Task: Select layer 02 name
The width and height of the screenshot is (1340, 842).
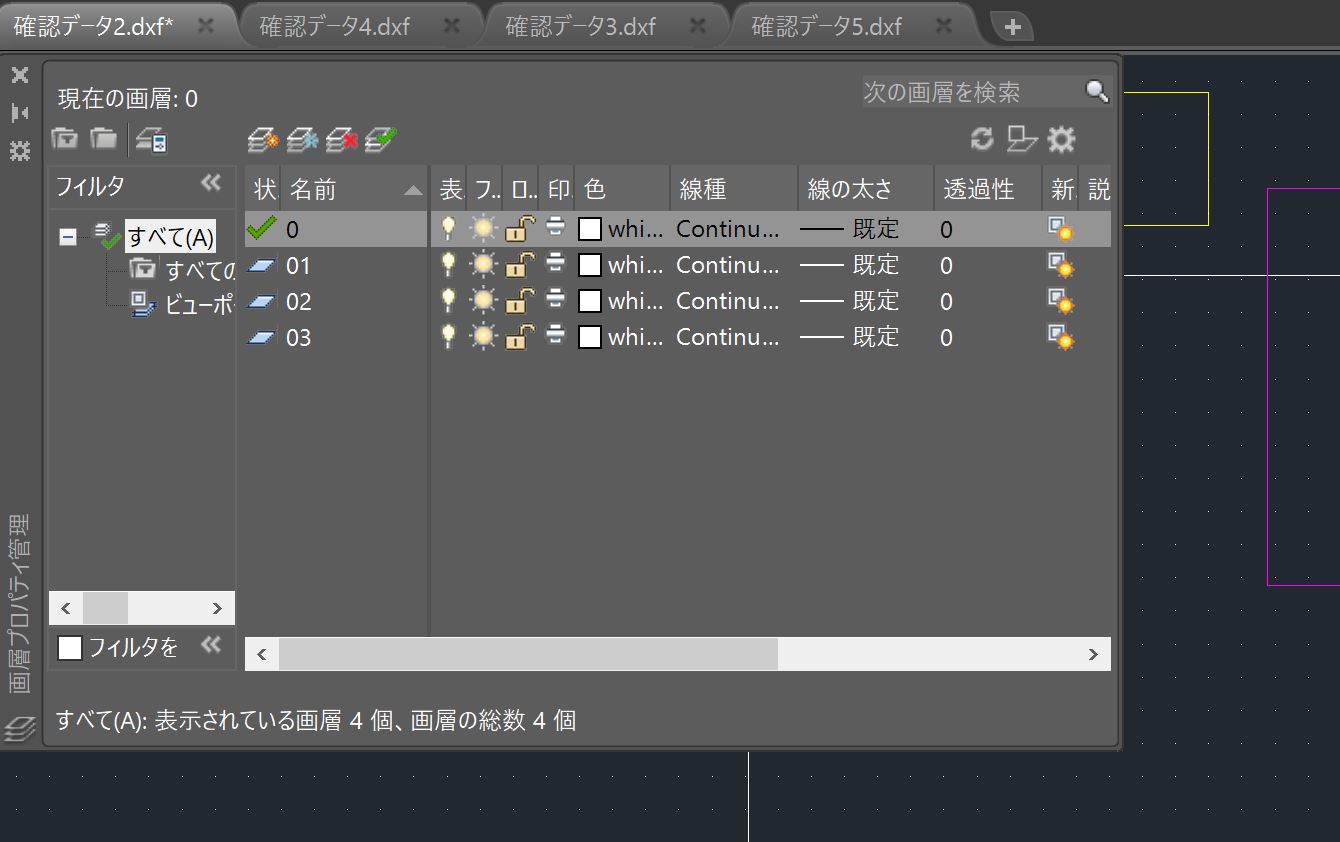Action: [298, 302]
